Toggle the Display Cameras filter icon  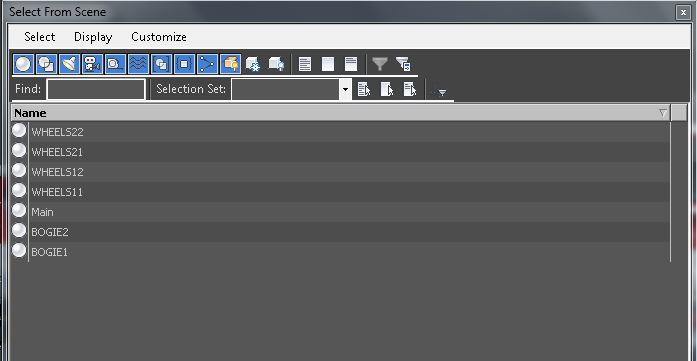click(x=92, y=64)
